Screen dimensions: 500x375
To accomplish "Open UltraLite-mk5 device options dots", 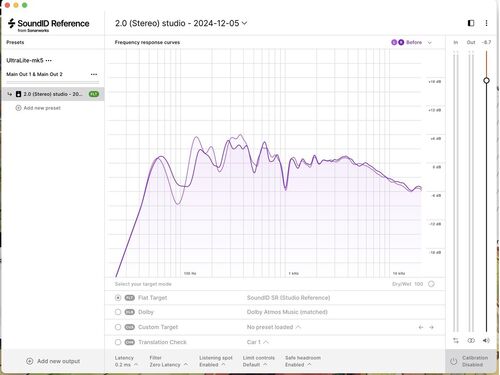I will tap(49, 60).
